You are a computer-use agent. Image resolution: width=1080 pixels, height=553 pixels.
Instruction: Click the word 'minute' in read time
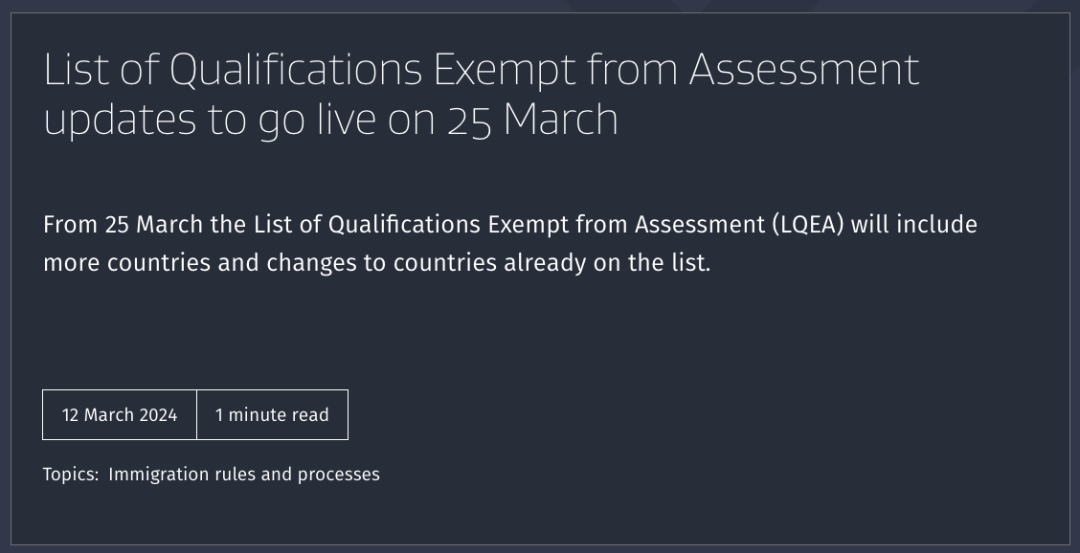258,415
